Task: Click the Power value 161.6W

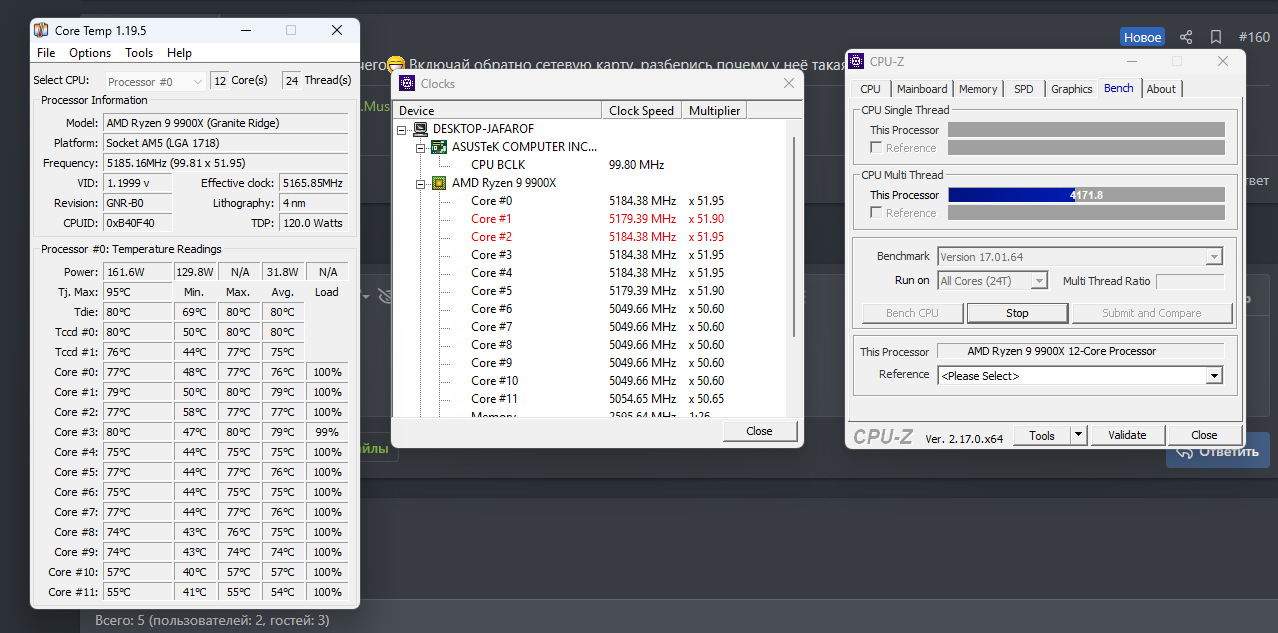Action: [x=137, y=272]
